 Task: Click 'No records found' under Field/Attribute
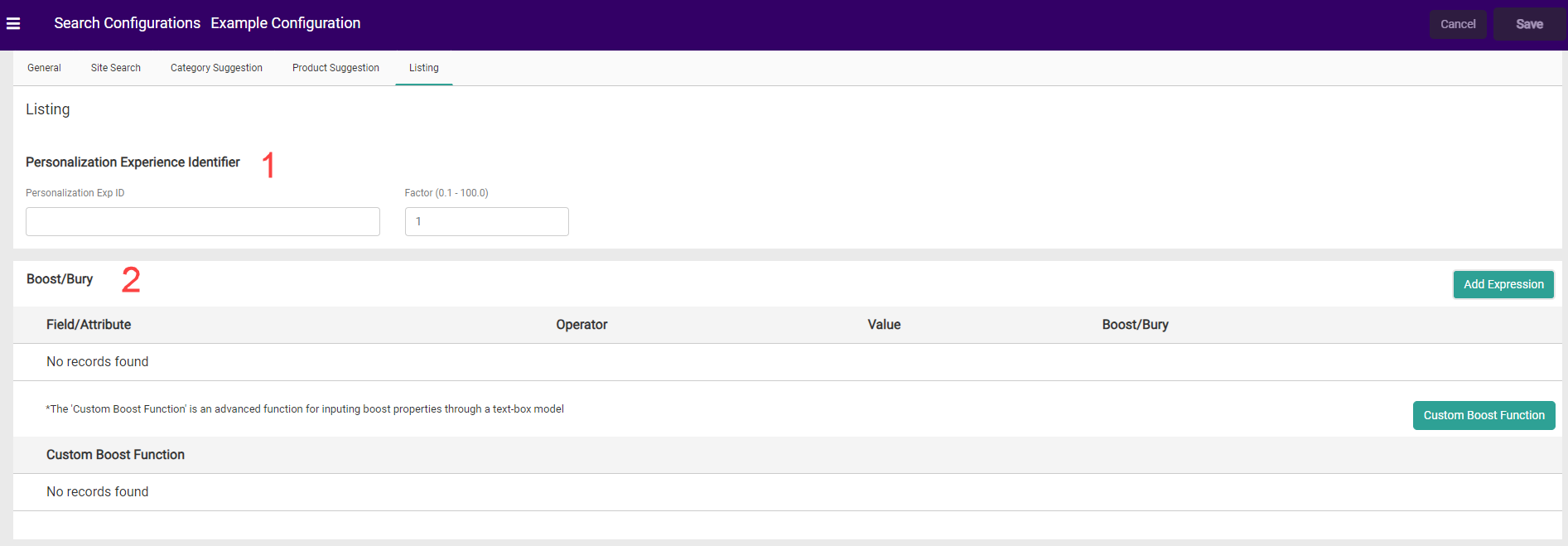[98, 362]
